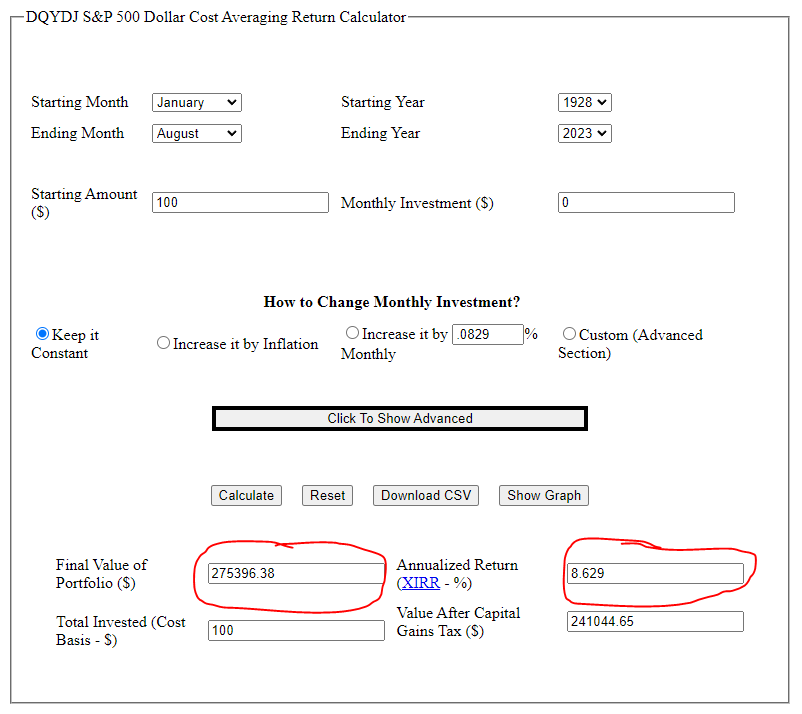Click the Download CSV button

(426, 495)
